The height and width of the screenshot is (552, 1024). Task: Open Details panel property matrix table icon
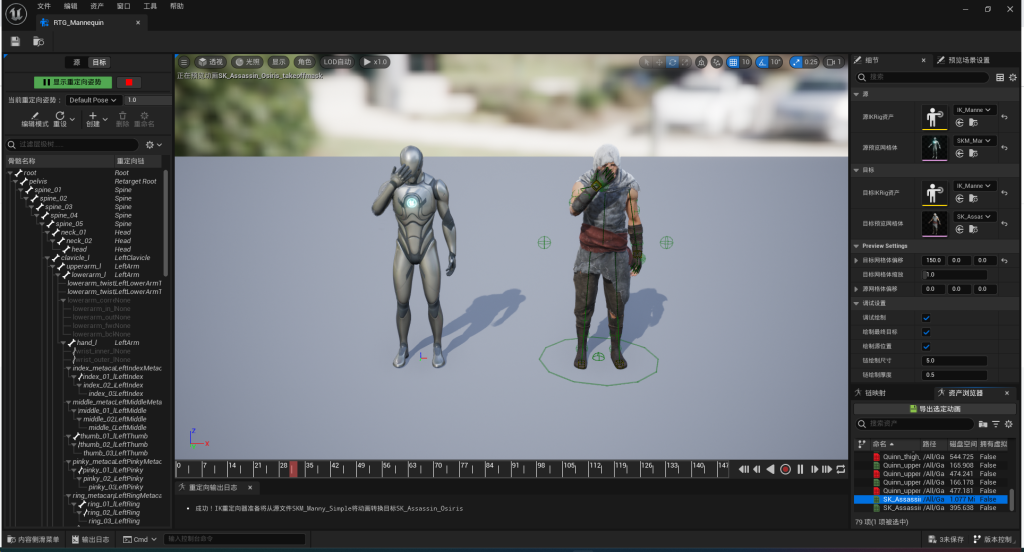click(x=1000, y=77)
